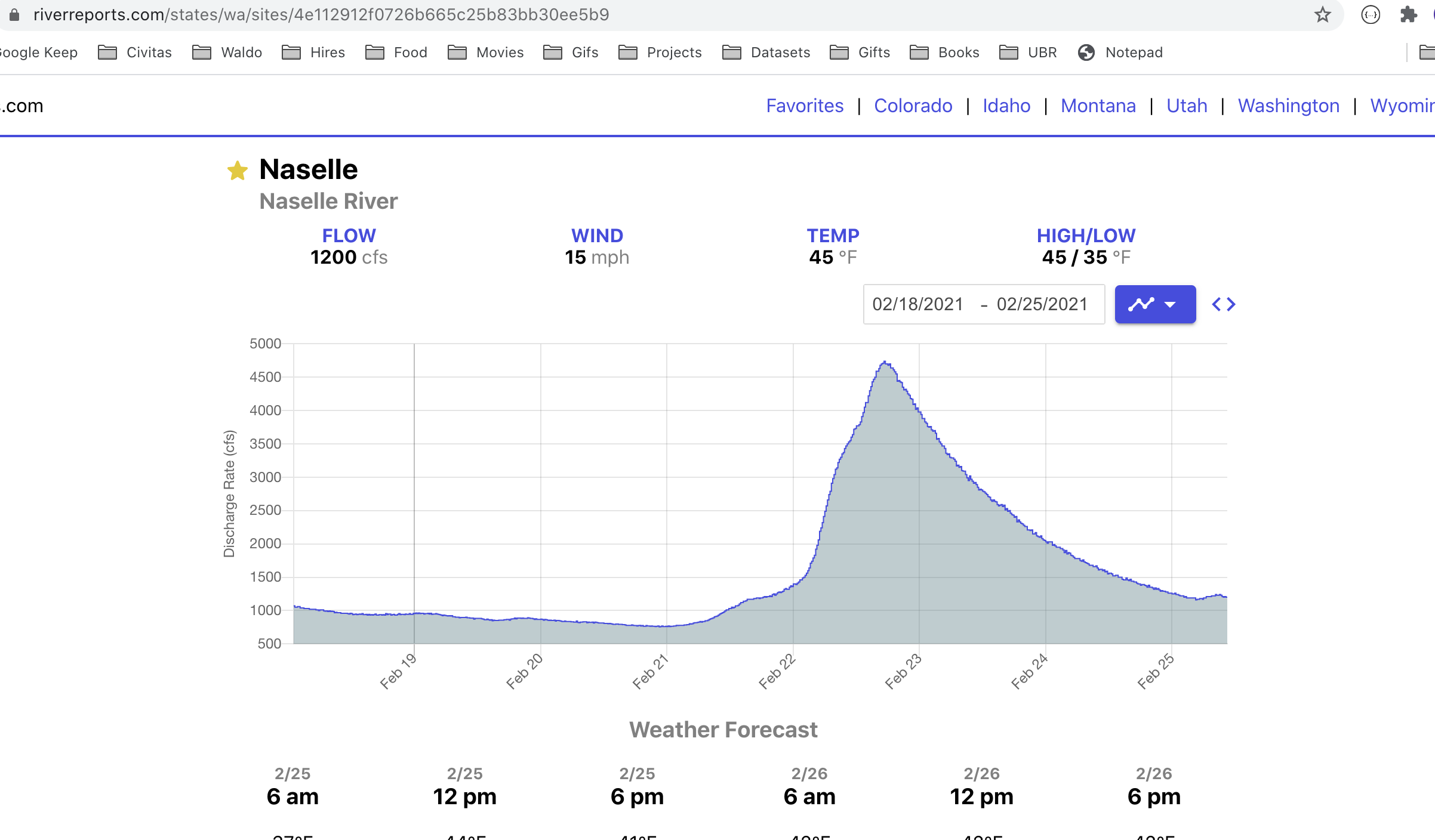
Task: Navigate to the Washington state page
Action: pos(1288,106)
